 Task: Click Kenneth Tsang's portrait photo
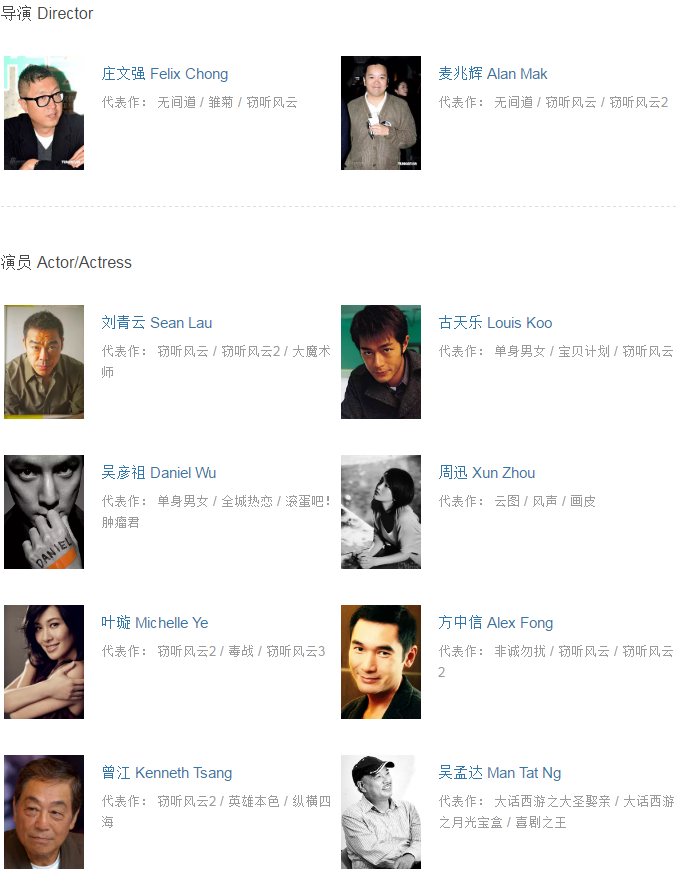tap(44, 812)
